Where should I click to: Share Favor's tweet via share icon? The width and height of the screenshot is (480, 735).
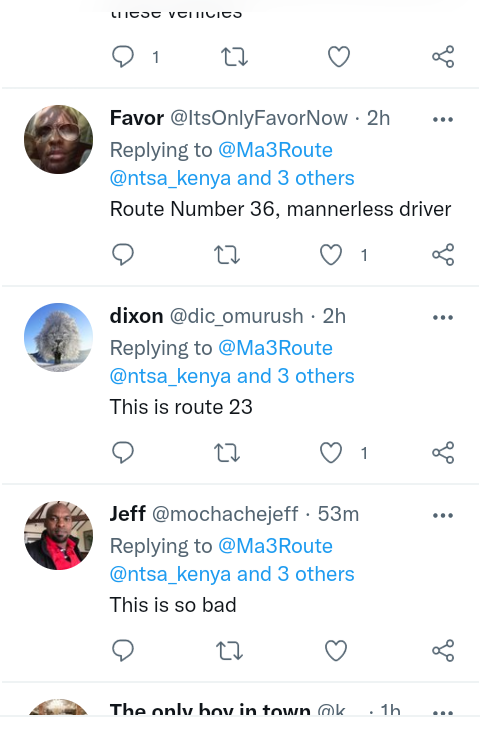click(443, 255)
